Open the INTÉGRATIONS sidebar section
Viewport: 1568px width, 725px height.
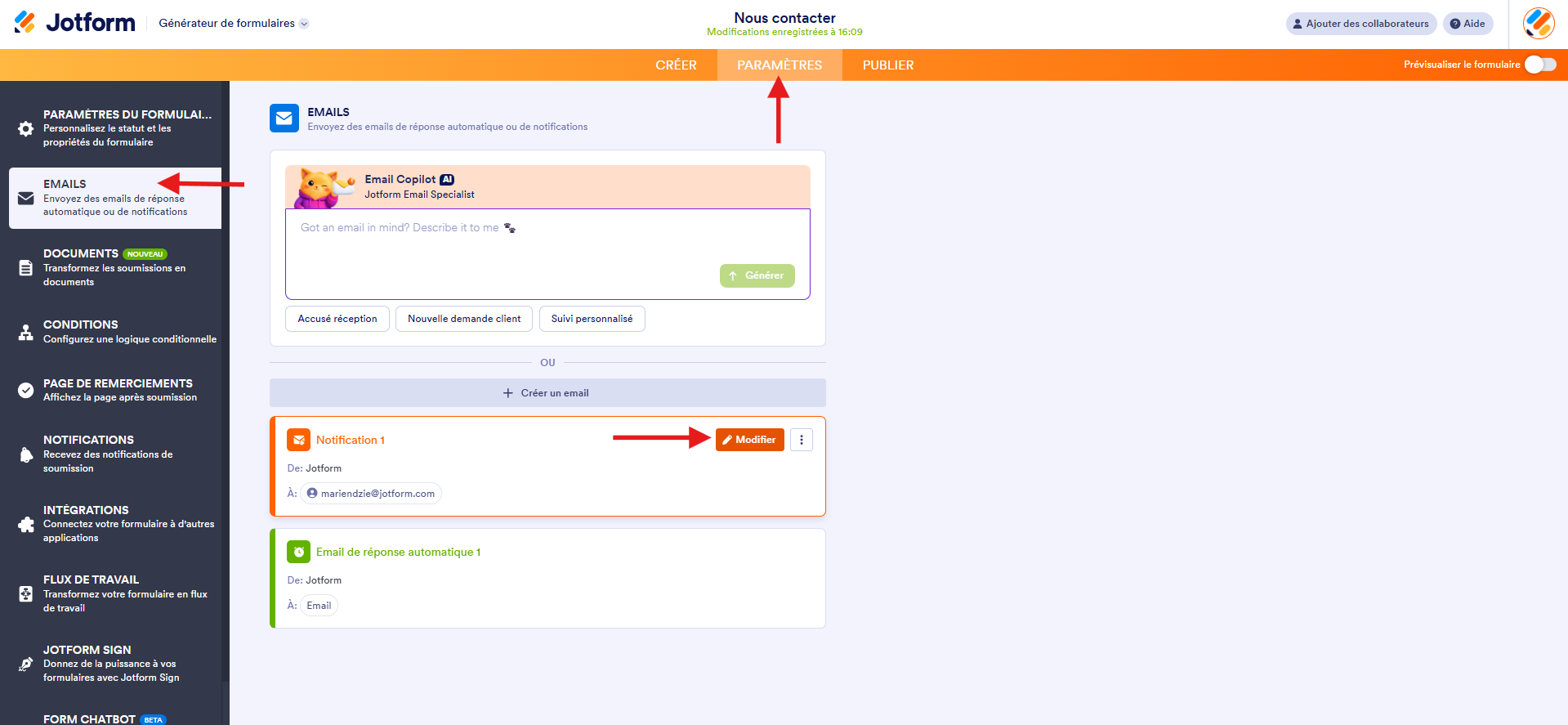[x=114, y=524]
